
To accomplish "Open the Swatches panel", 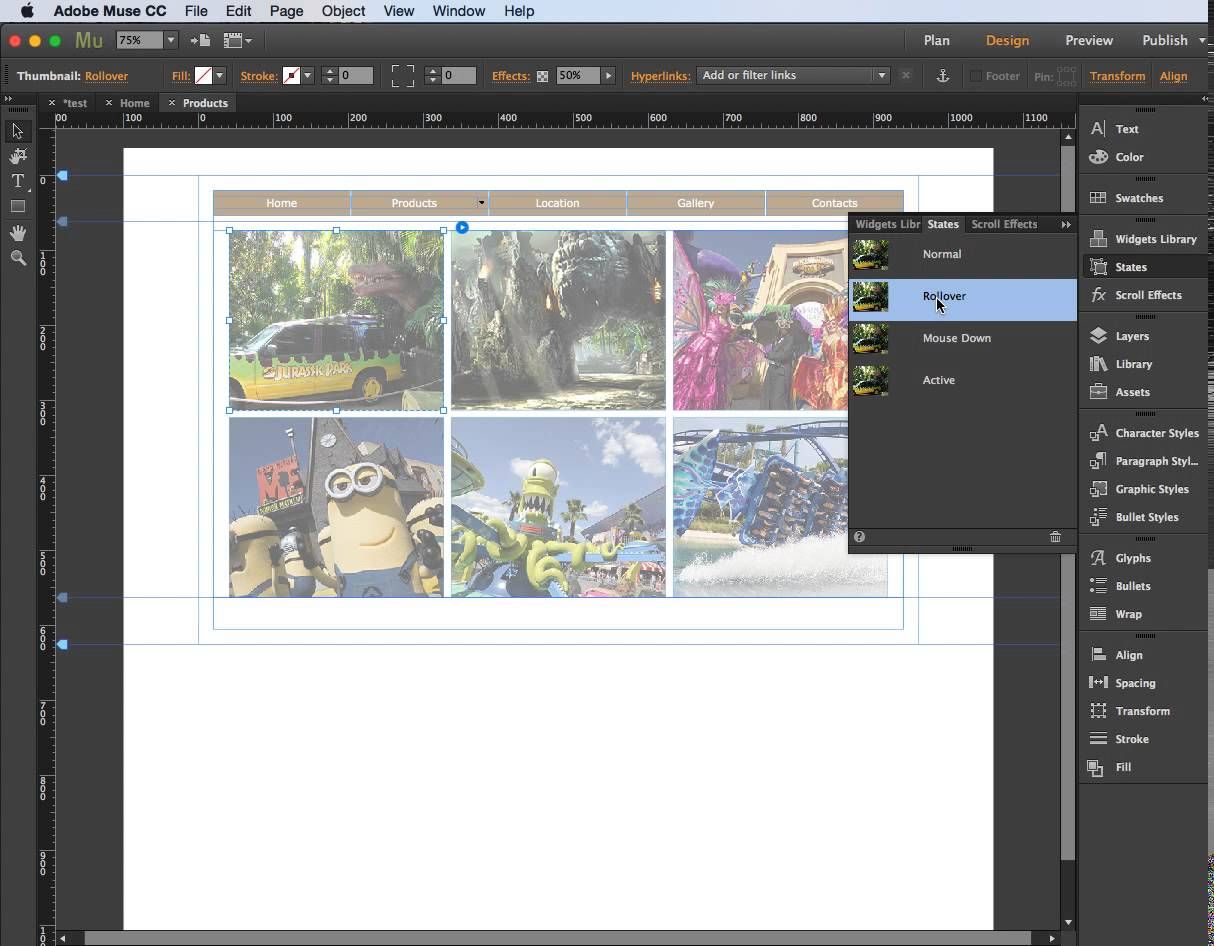I will tap(1138, 198).
